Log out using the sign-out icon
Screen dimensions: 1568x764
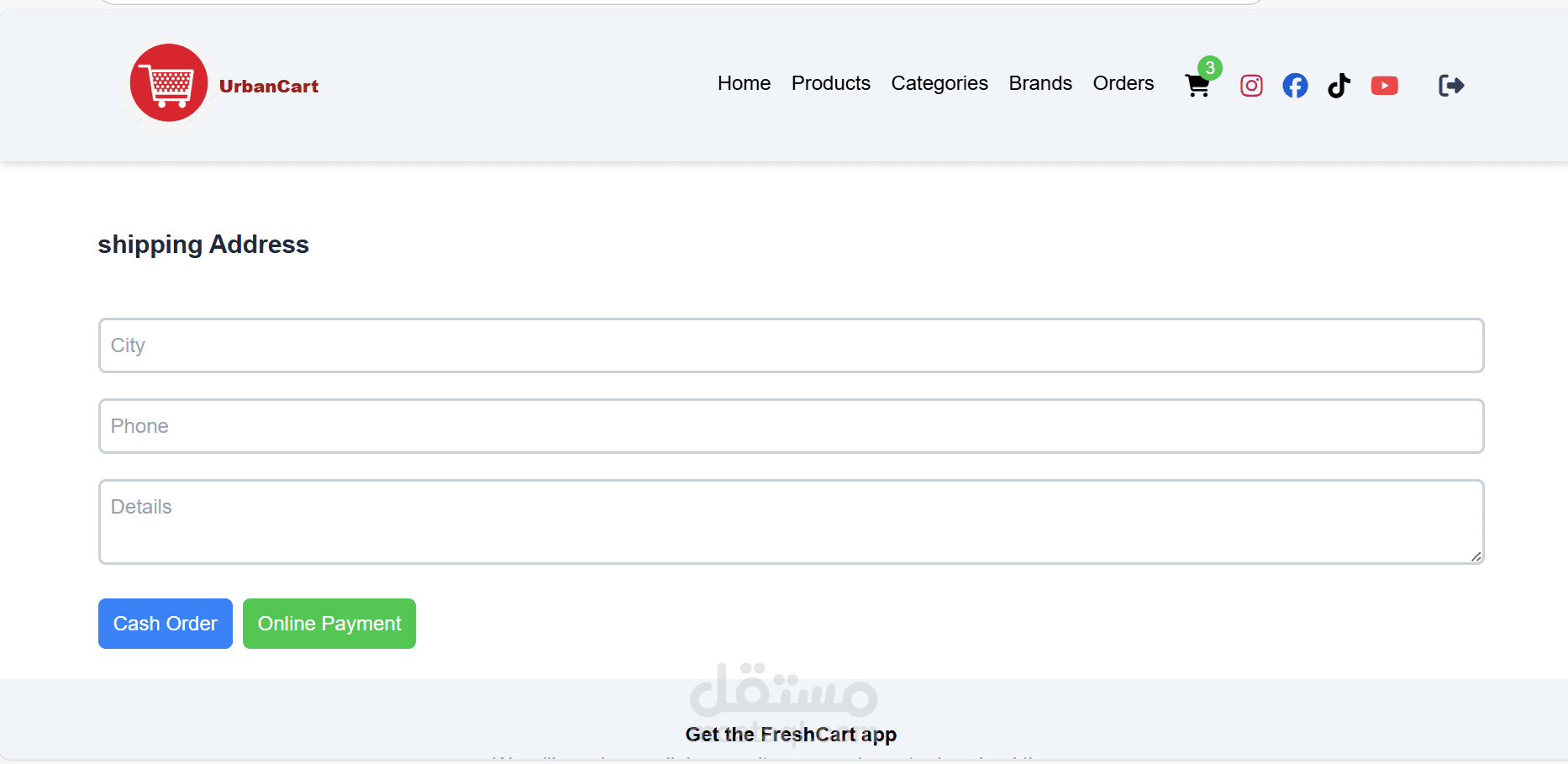click(1451, 86)
